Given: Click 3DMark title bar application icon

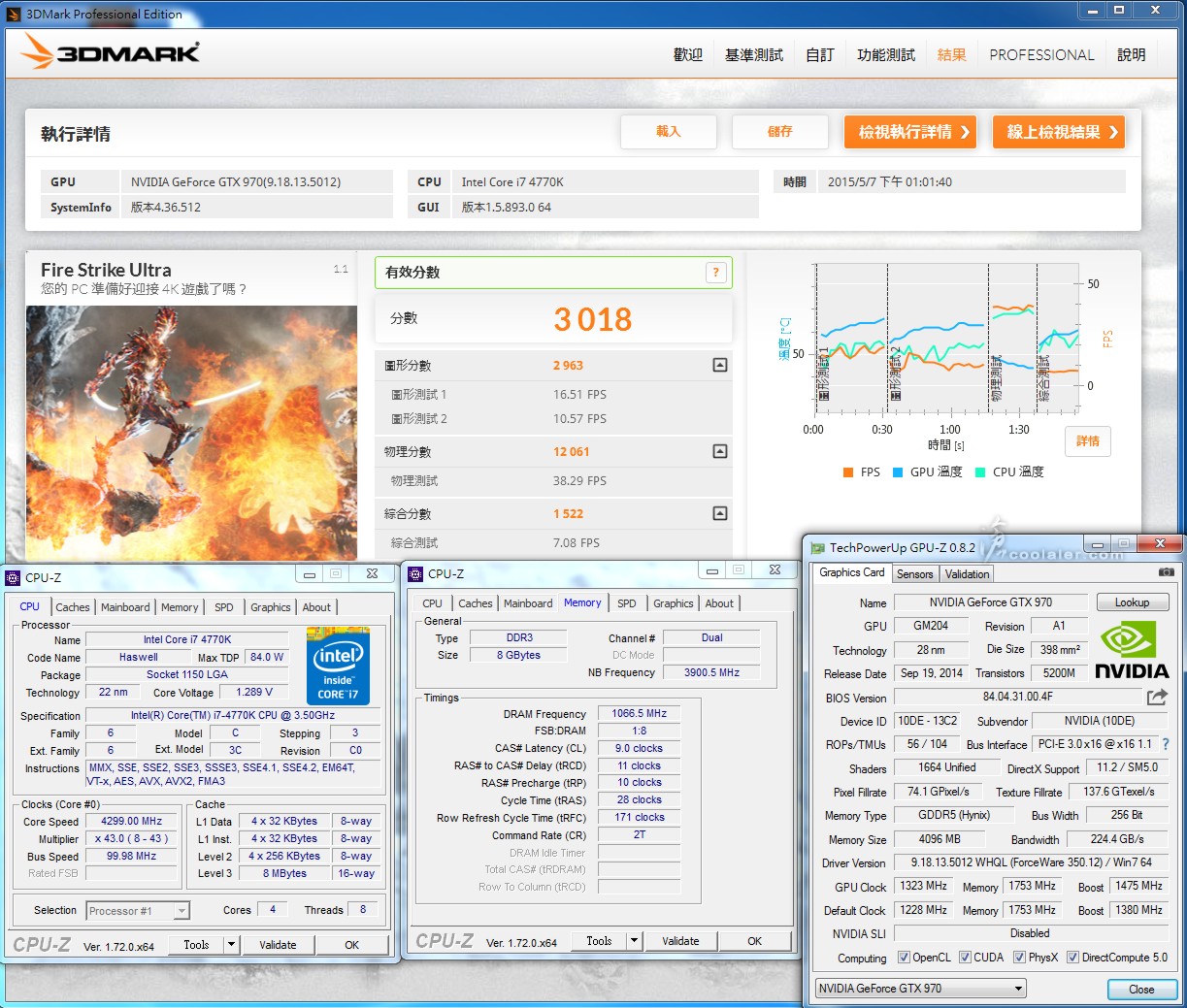Looking at the screenshot, I should tap(14, 14).
